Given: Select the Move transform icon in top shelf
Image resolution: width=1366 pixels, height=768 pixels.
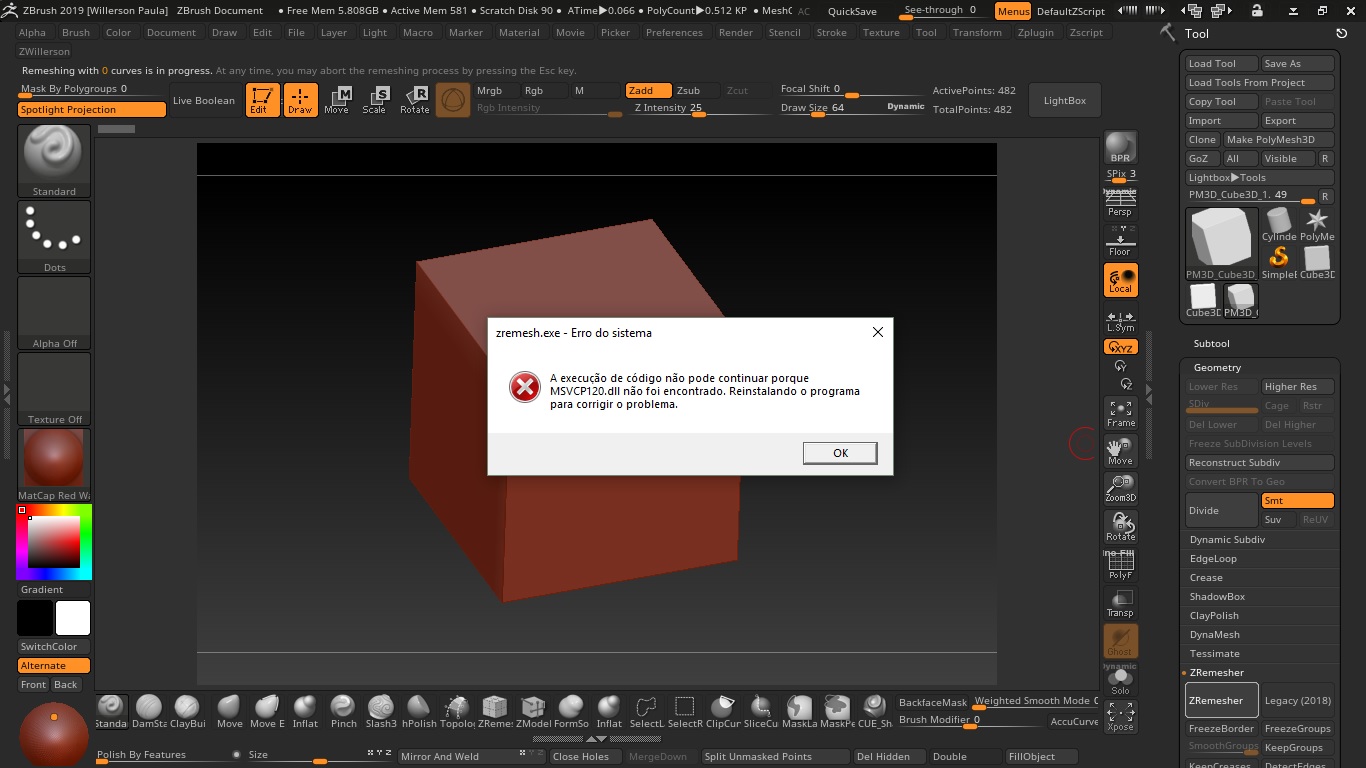Looking at the screenshot, I should (337, 100).
